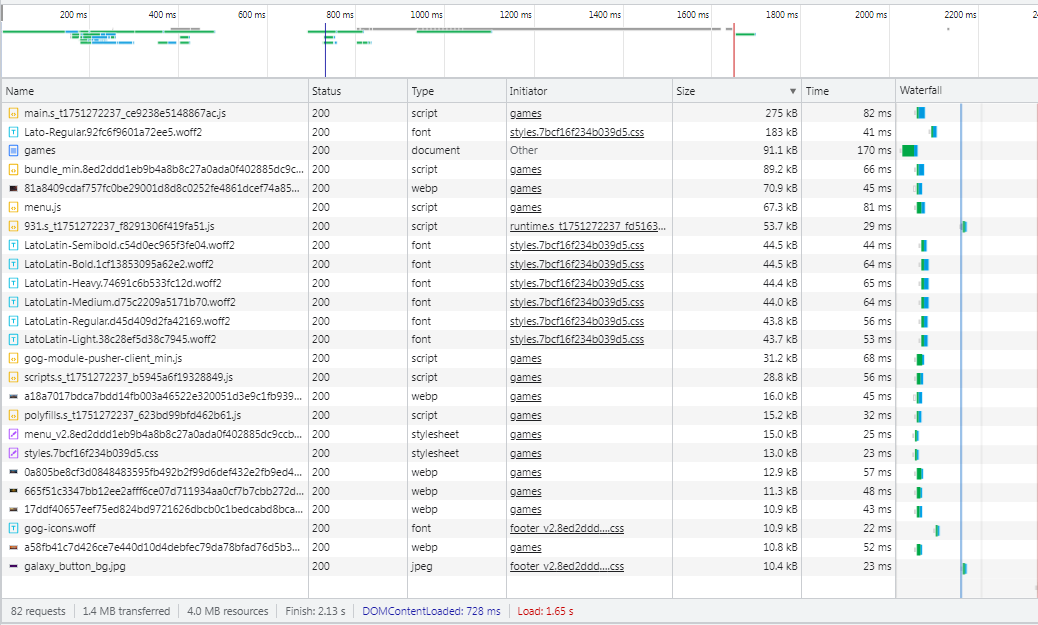Click font icon of LatoLatin-Heavy row
1038x625 pixels.
pos(13,283)
